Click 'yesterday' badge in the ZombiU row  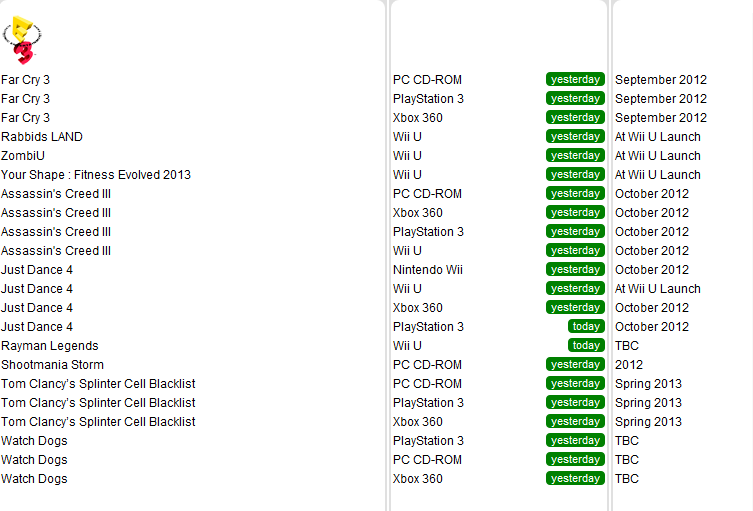point(575,156)
